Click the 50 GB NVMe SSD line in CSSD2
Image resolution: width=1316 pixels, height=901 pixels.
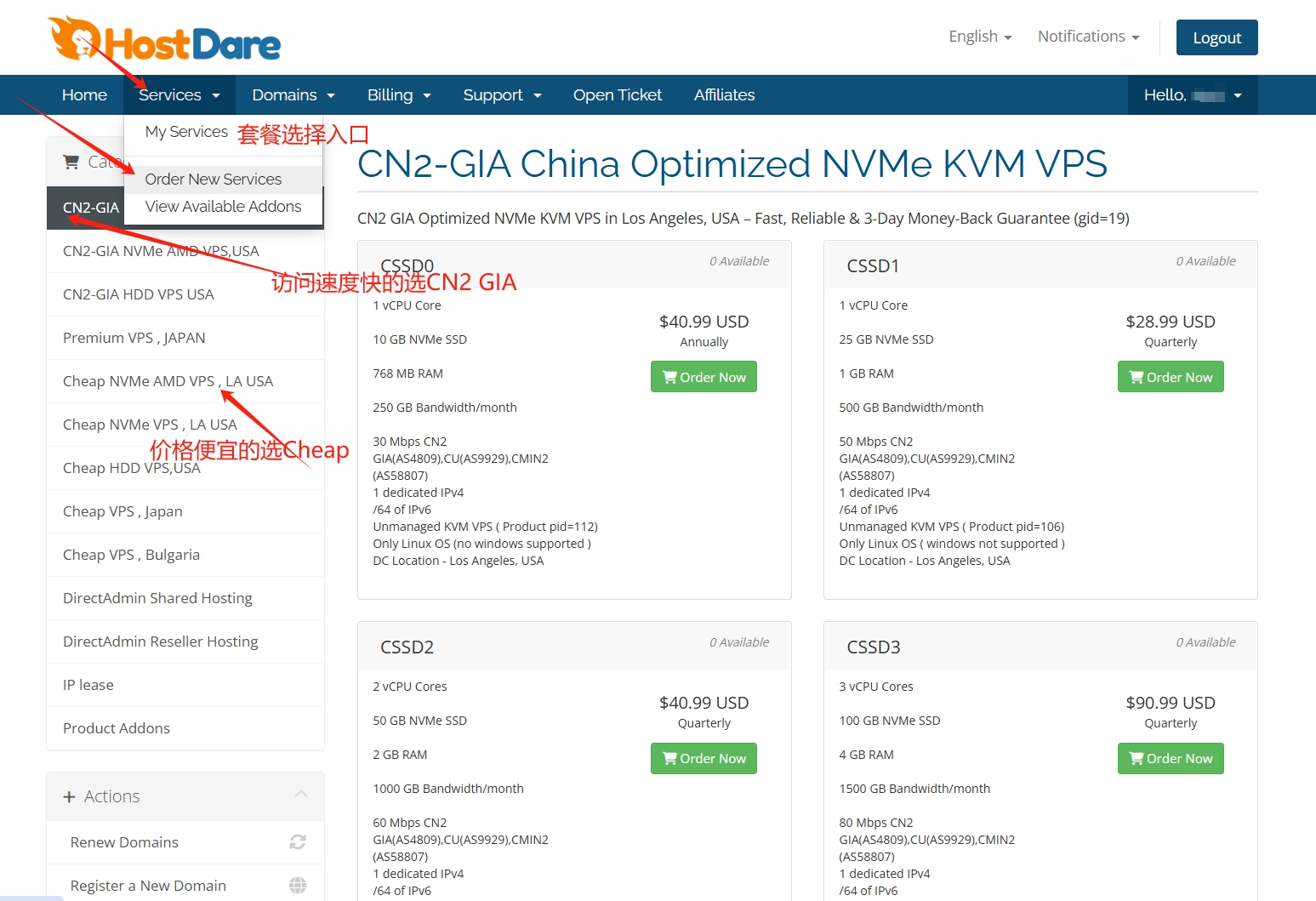(x=419, y=721)
